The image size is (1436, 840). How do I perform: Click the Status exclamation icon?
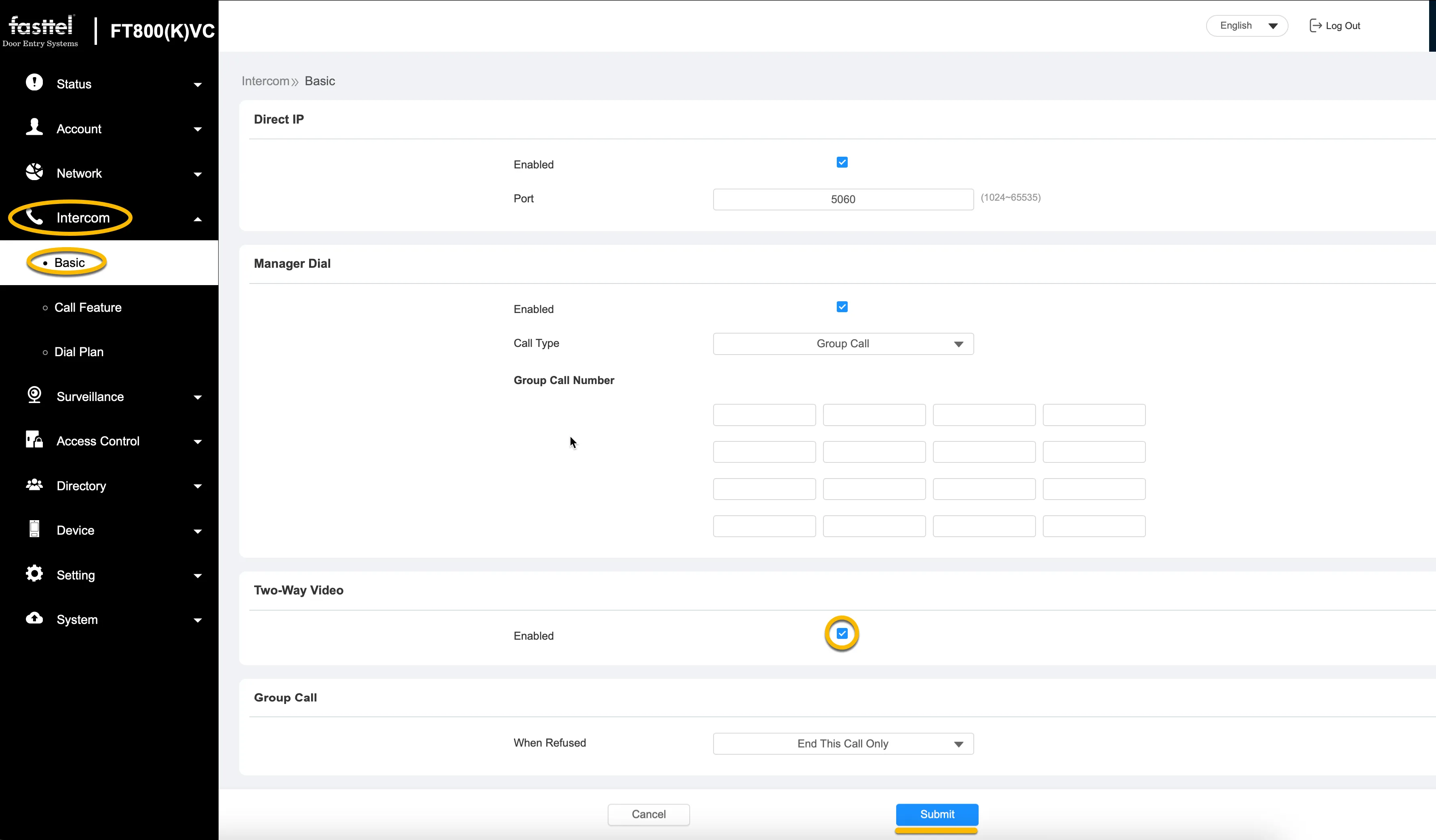(x=34, y=82)
